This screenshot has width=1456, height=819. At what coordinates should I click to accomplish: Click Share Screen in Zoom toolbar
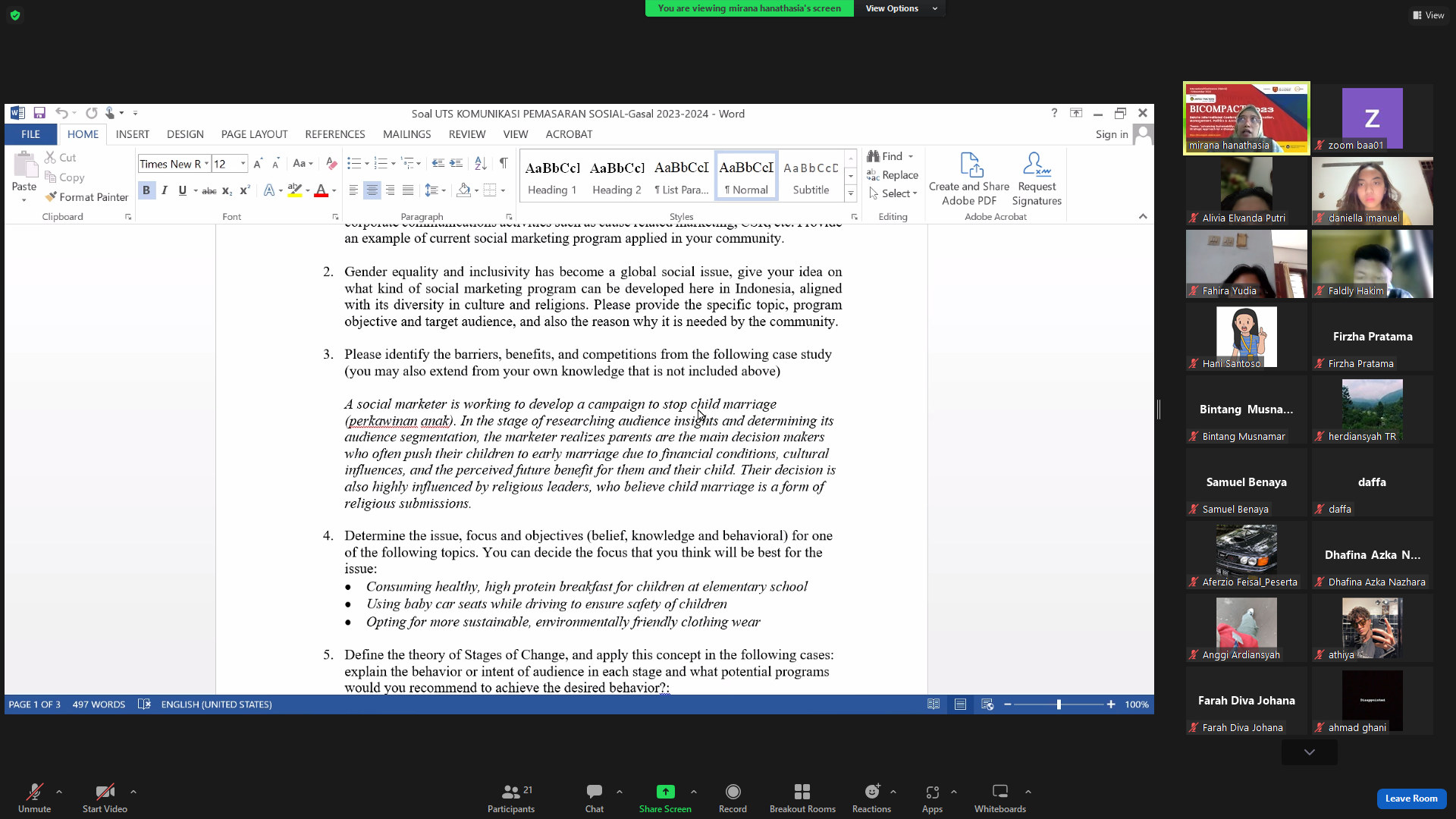click(x=665, y=798)
